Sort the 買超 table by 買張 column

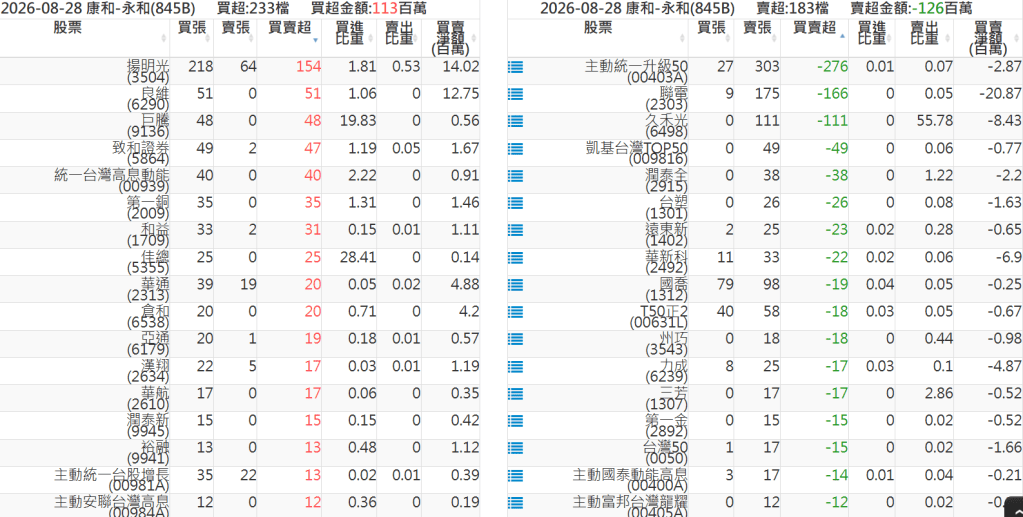[x=192, y=38]
